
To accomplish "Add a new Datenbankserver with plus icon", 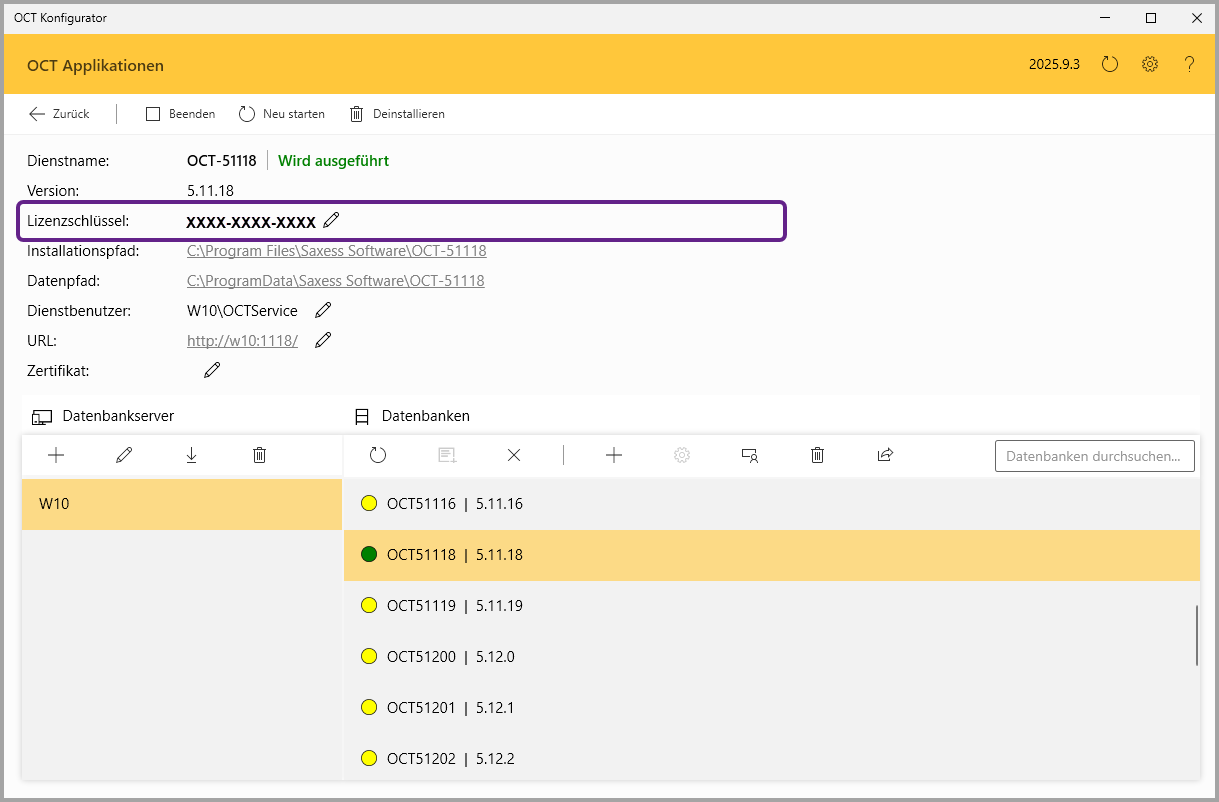I will click(56, 455).
